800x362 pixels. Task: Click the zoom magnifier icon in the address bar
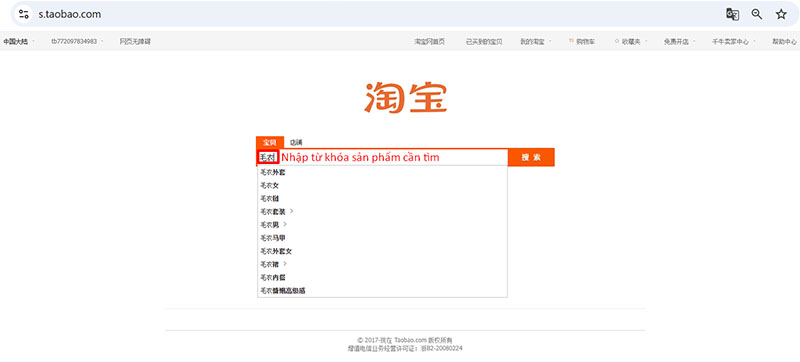point(757,14)
